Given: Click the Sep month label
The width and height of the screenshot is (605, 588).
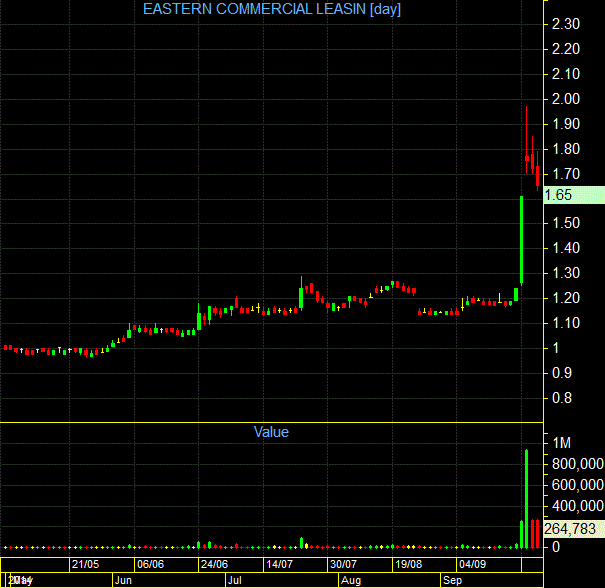Looking at the screenshot, I should 452,580.
